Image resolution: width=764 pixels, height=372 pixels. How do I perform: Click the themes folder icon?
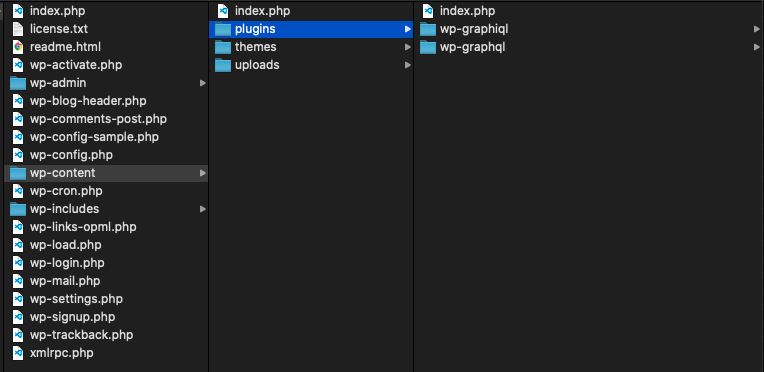223,47
